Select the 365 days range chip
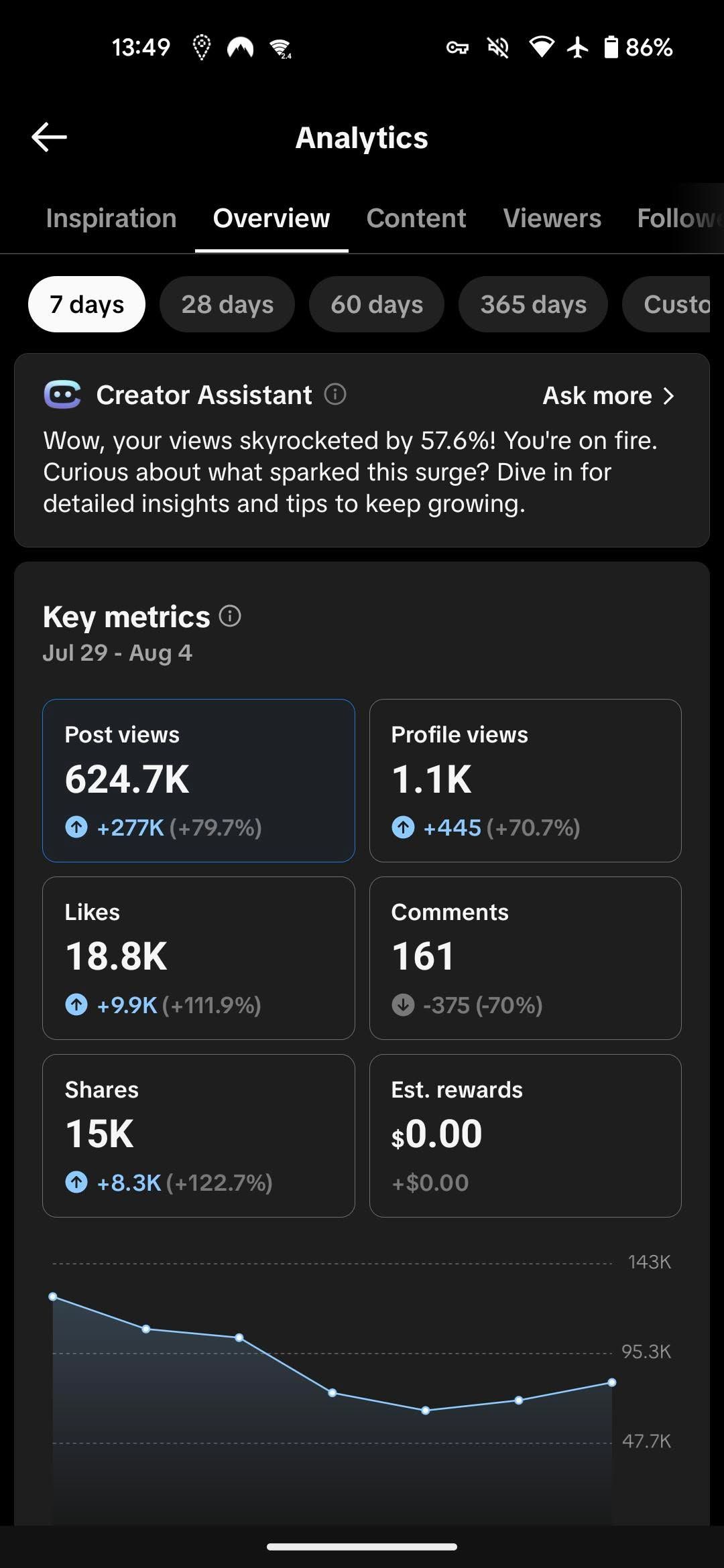Viewport: 724px width, 1568px height. pyautogui.click(x=533, y=304)
